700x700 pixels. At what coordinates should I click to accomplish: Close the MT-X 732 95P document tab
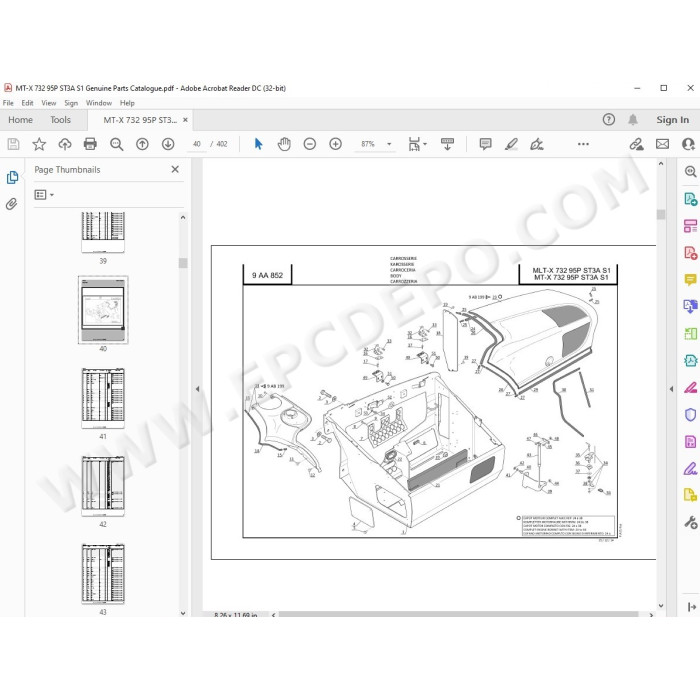[185, 120]
